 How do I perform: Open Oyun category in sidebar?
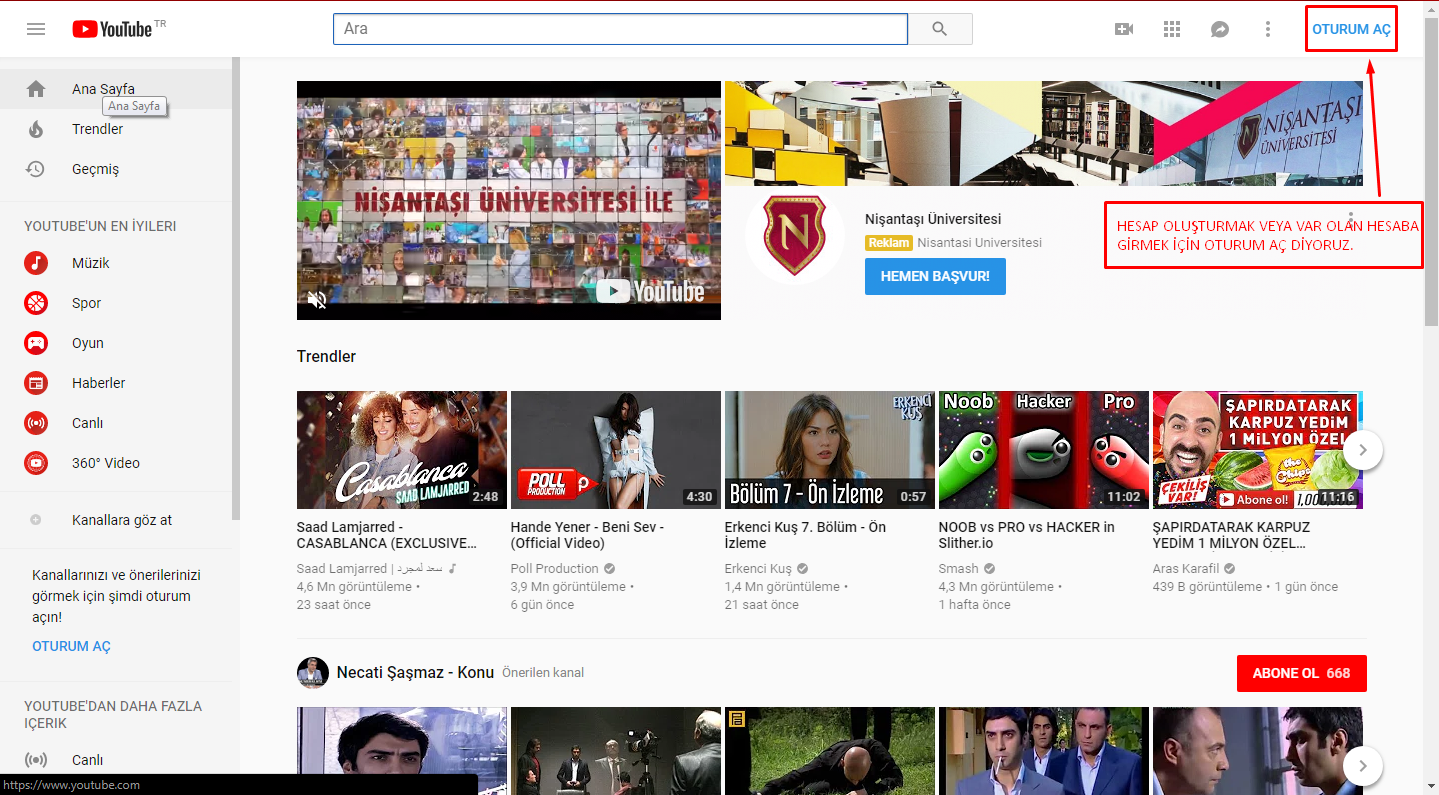click(x=116, y=343)
